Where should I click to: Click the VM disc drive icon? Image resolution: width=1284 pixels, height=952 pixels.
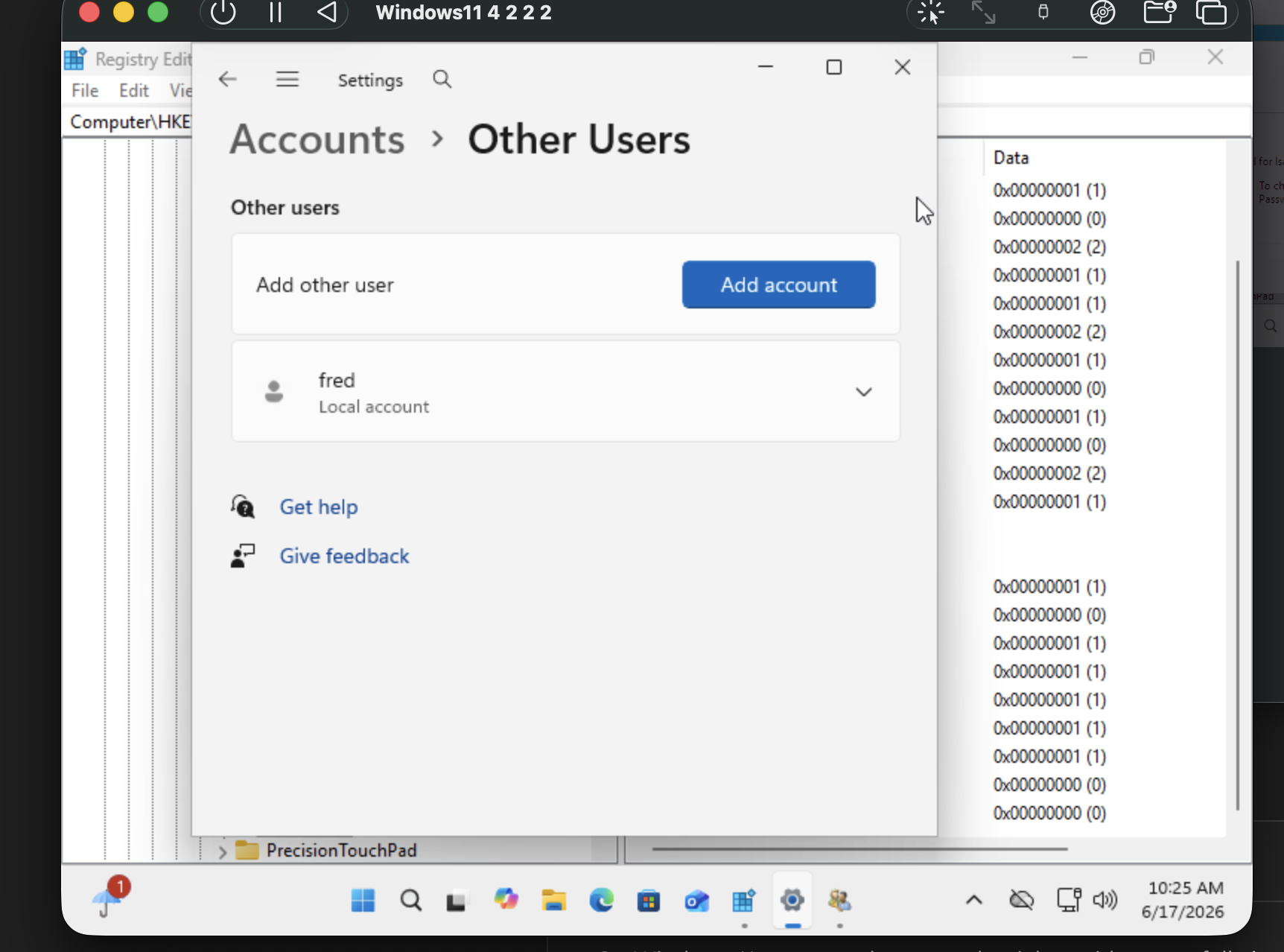point(1102,12)
